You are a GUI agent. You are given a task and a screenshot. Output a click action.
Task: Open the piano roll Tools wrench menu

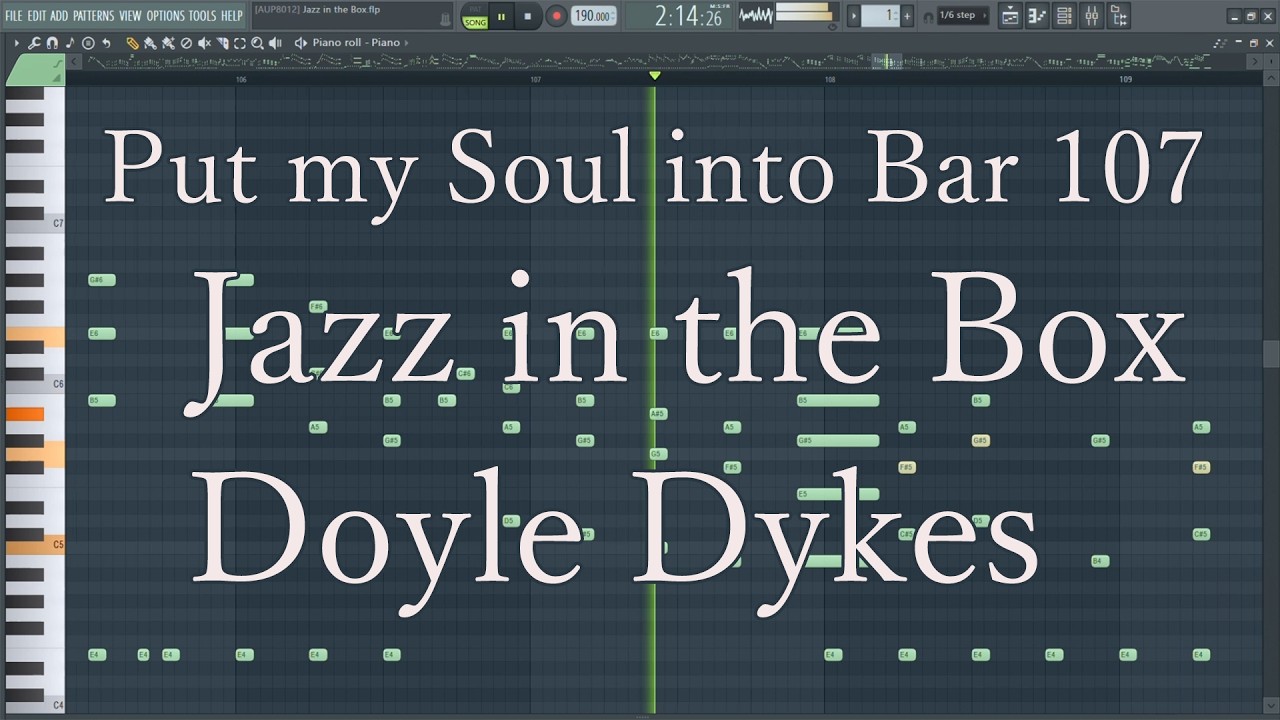33,43
